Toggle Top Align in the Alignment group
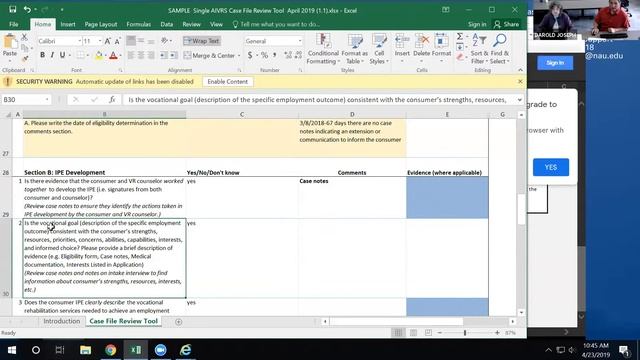Viewport: 640px width, 360px height. tap(131, 41)
